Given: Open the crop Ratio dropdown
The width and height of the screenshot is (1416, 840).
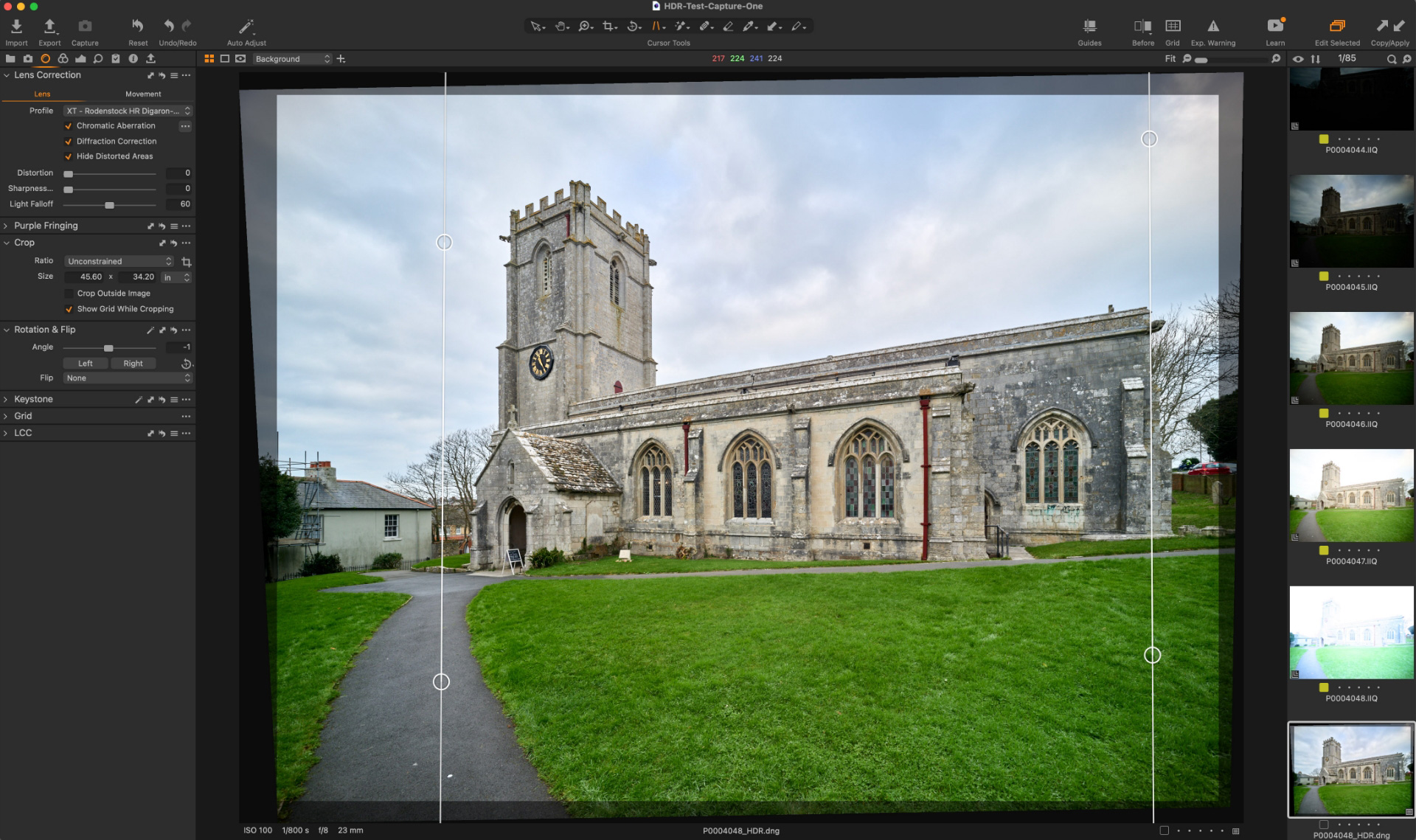Looking at the screenshot, I should (x=118, y=261).
